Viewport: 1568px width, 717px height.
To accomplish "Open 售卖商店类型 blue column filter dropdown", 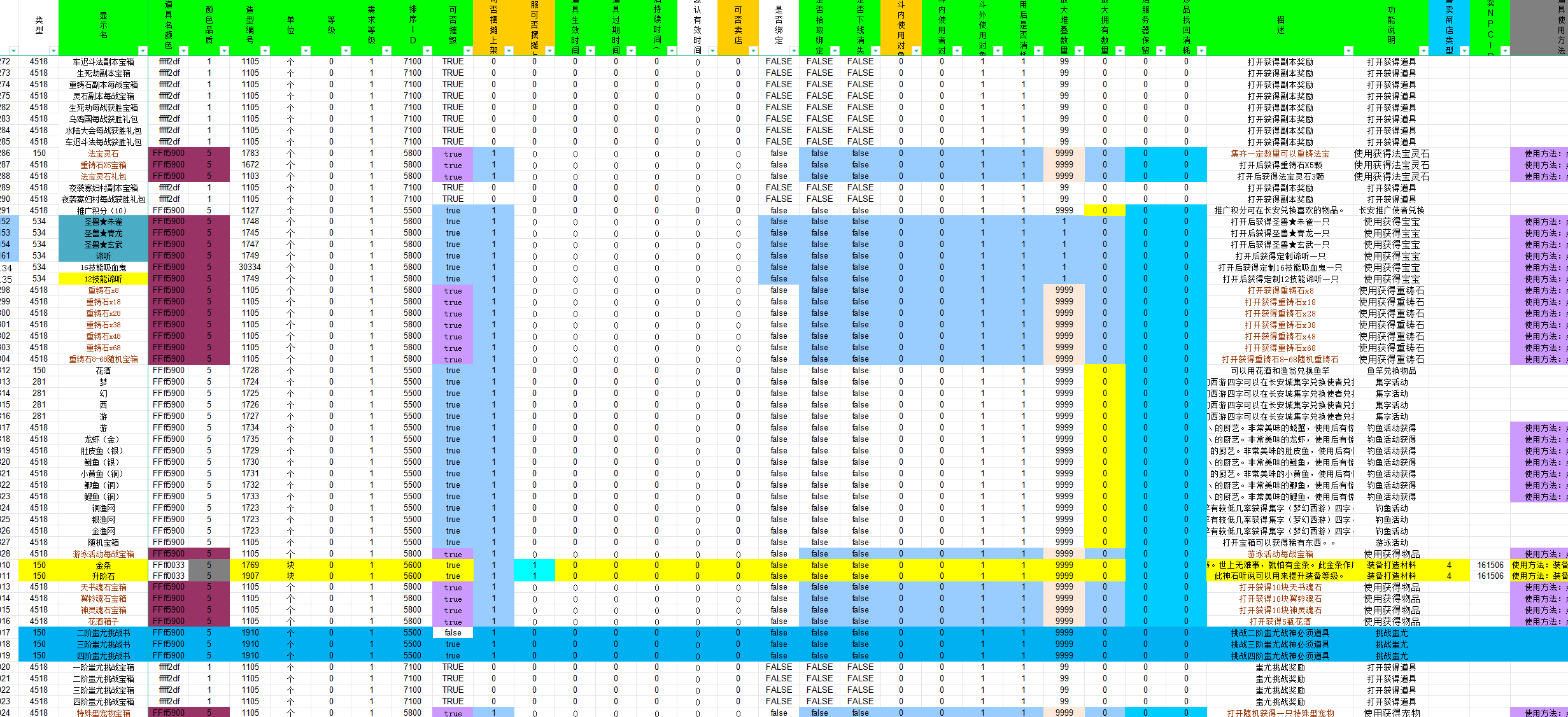I will (x=1464, y=50).
